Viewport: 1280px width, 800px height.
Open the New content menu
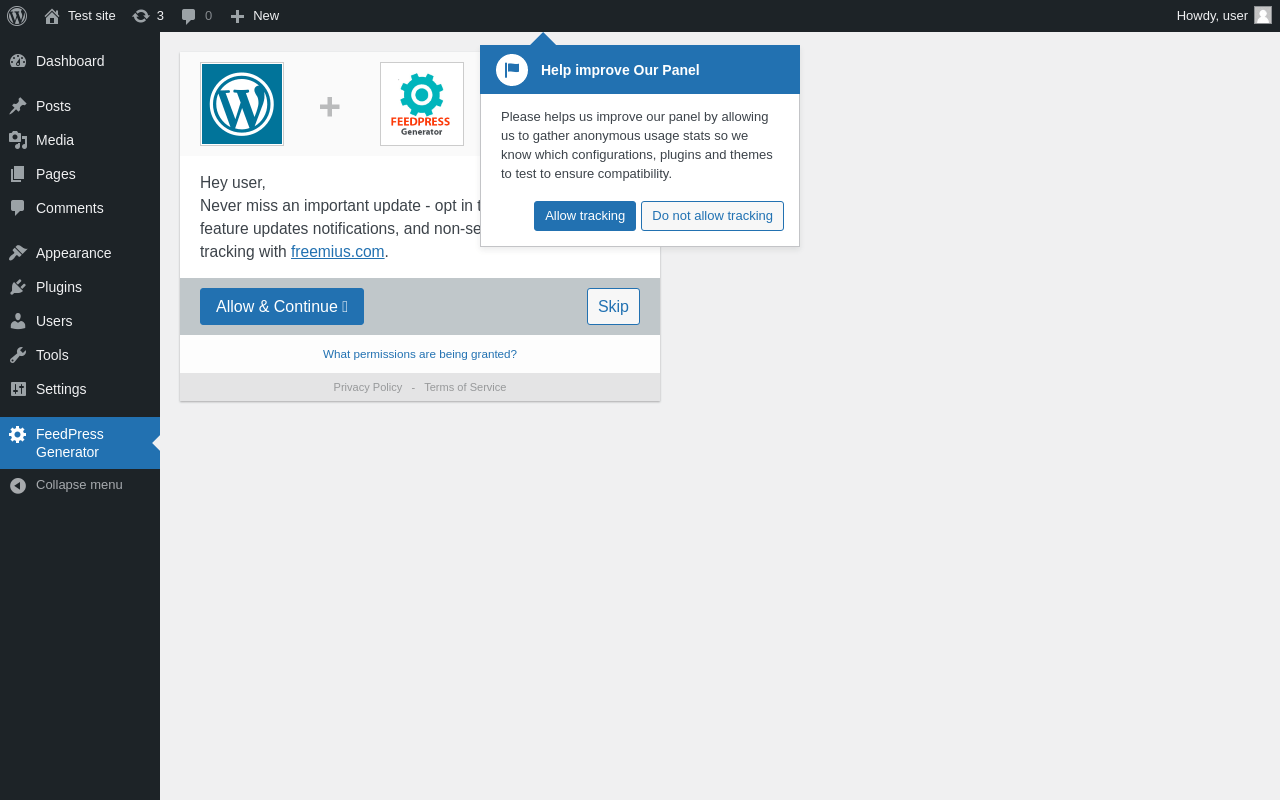(254, 16)
